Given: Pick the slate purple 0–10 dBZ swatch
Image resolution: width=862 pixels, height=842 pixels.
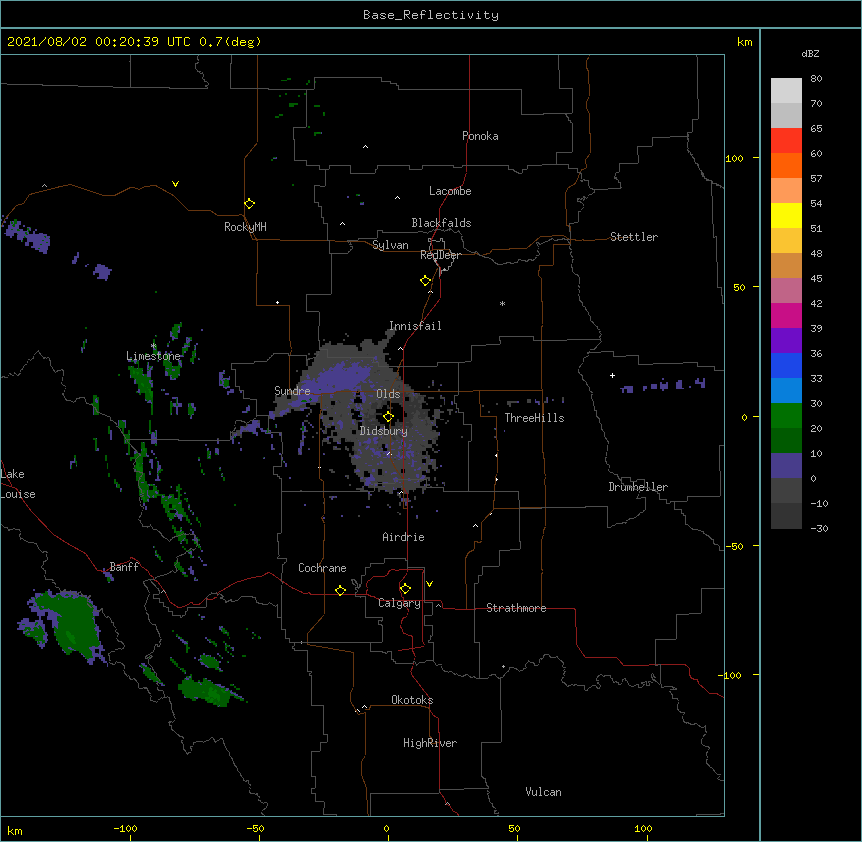Looking at the screenshot, I should click(x=786, y=466).
